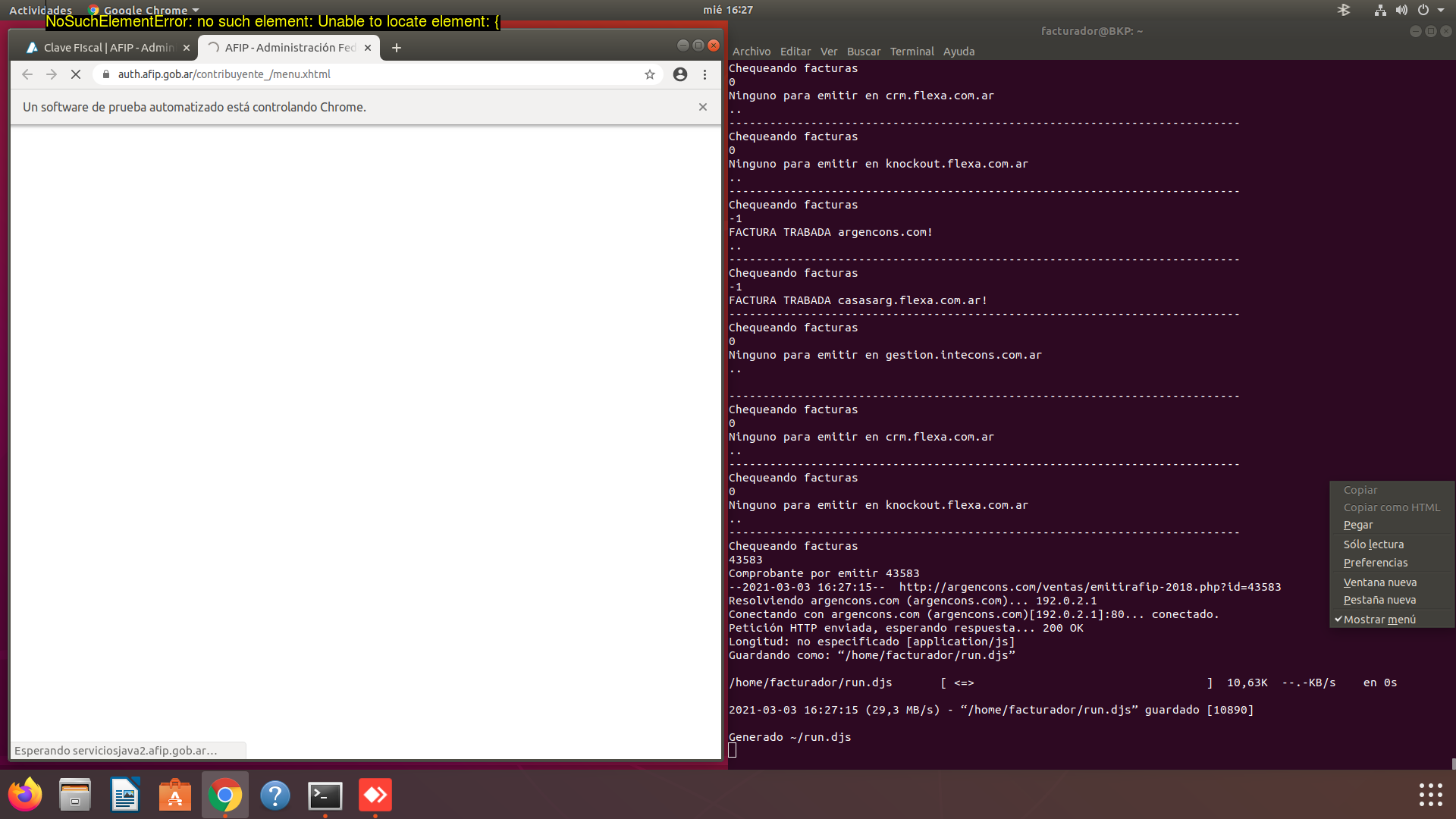This screenshot has width=1456, height=819.
Task: Open LibreOffice Writer from the dock
Action: [x=125, y=795]
